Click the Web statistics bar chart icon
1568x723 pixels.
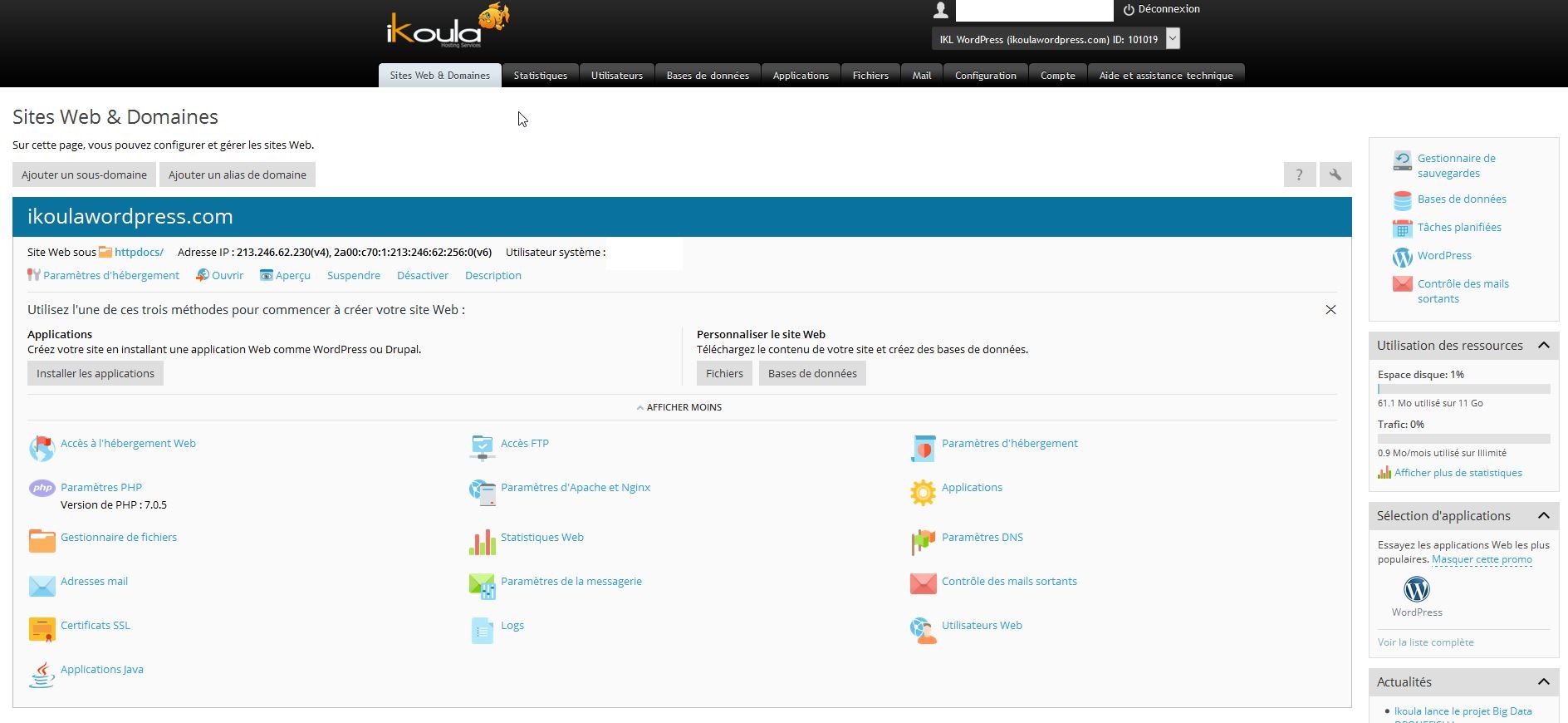[x=482, y=542]
